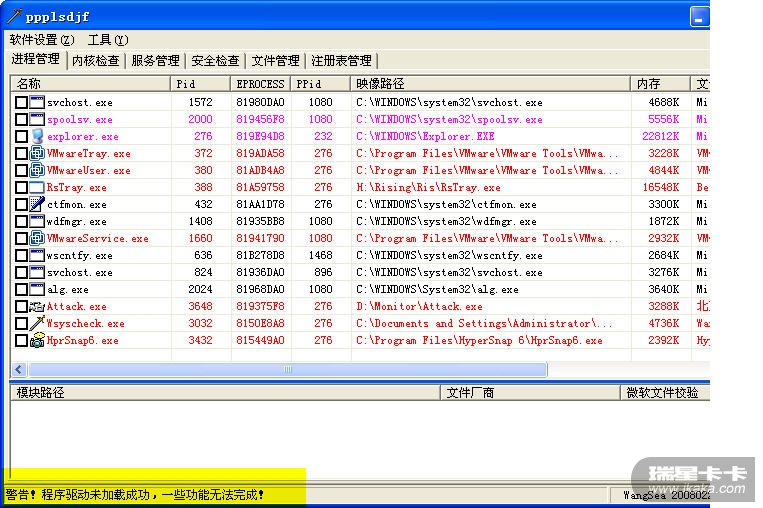763x508 pixels.
Task: Click the HprSnap6.exe camera icon
Action: [37, 340]
